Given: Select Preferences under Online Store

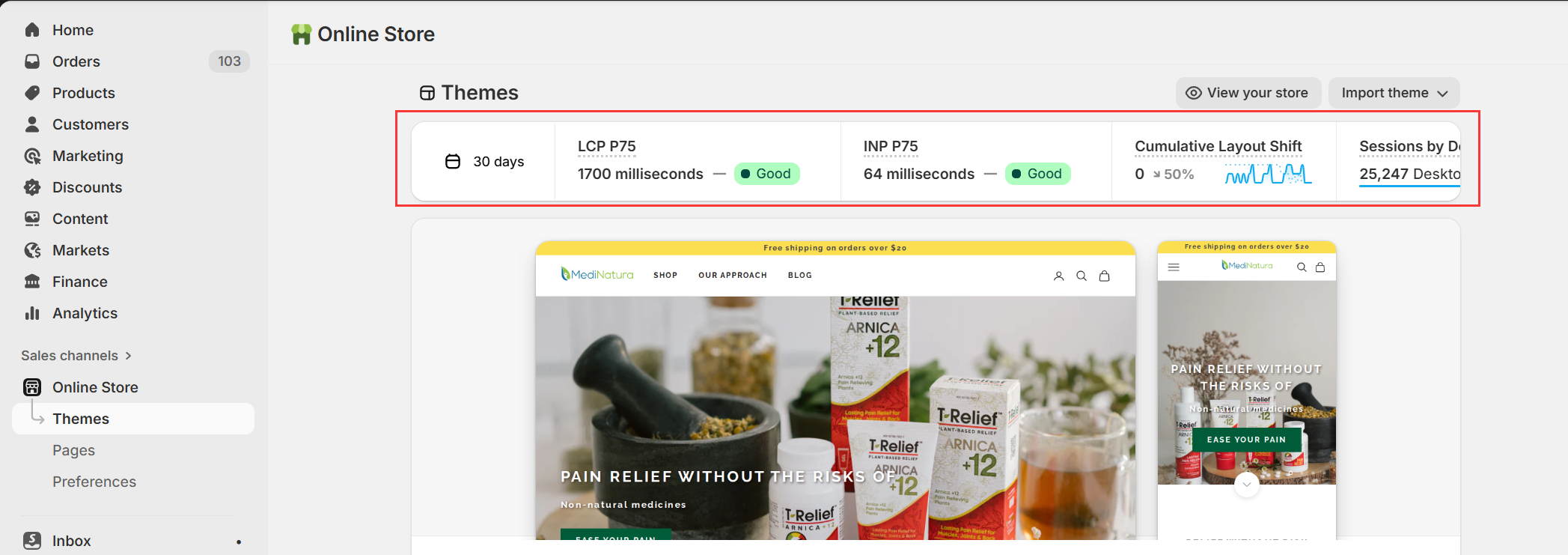Looking at the screenshot, I should coord(94,482).
